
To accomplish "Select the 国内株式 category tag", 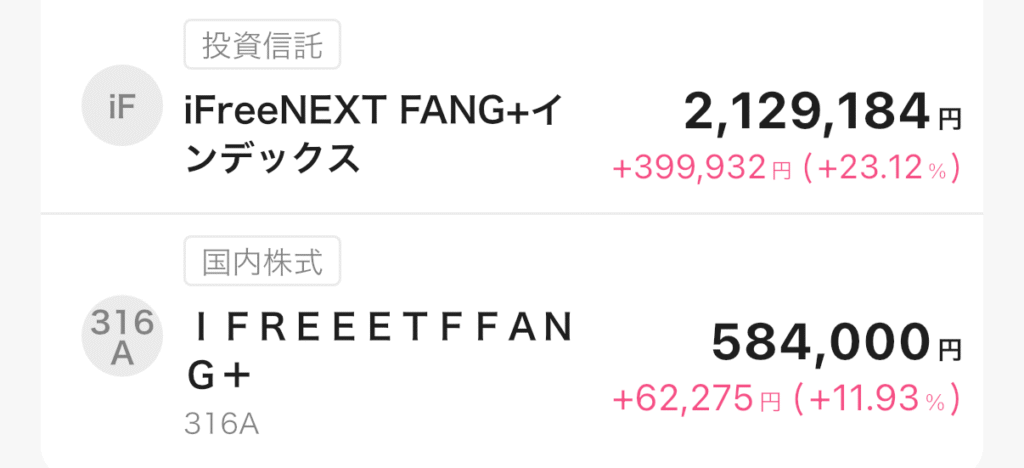I will coord(263,263).
